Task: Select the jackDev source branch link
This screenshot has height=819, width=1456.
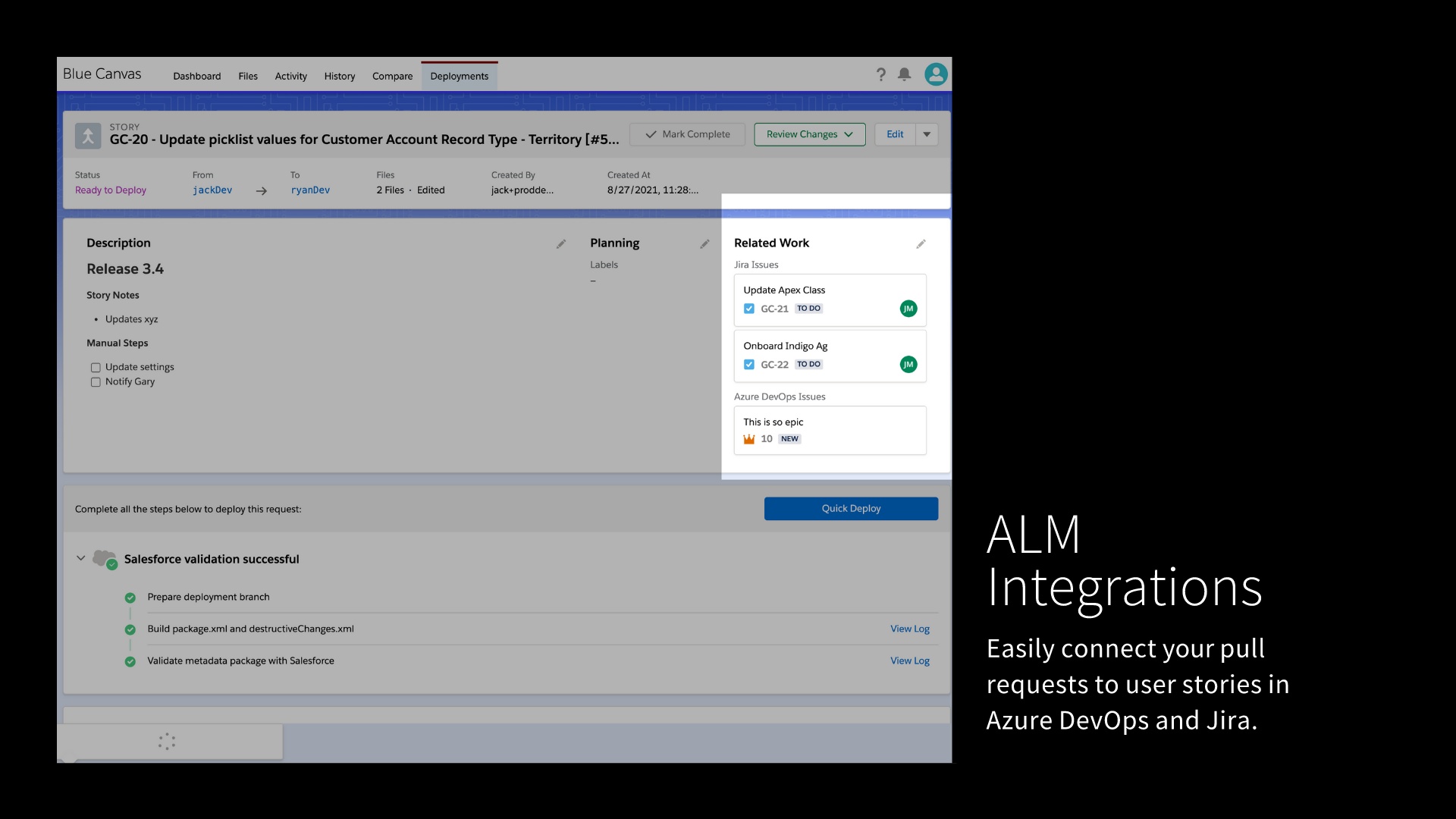Action: [212, 190]
